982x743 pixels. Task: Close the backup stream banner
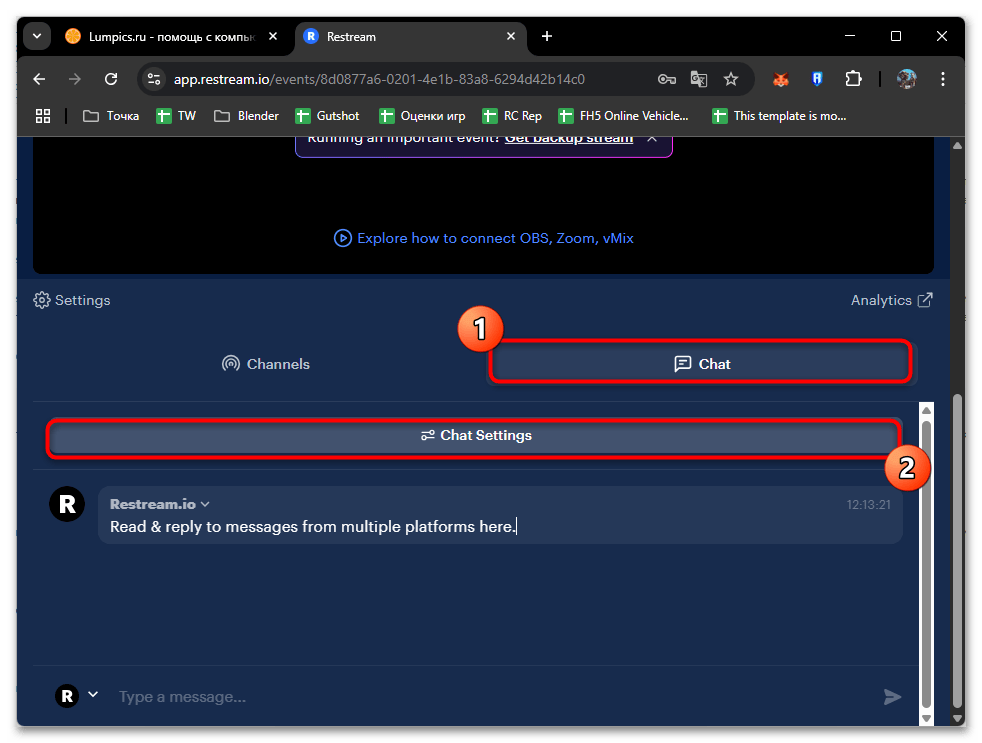(x=652, y=138)
